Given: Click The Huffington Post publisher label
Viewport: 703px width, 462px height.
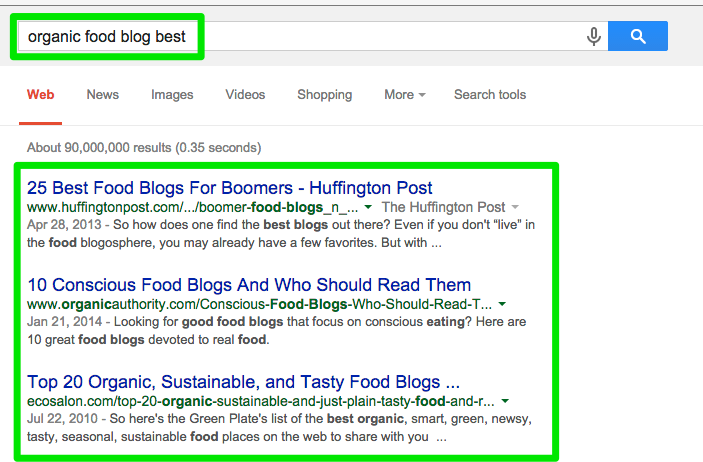Looking at the screenshot, I should [443, 207].
